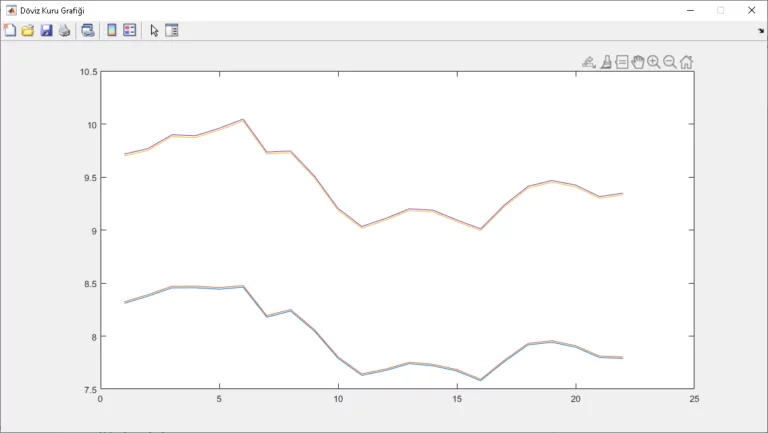Print the figure using the printer icon
Image resolution: width=768 pixels, height=433 pixels.
[64, 30]
